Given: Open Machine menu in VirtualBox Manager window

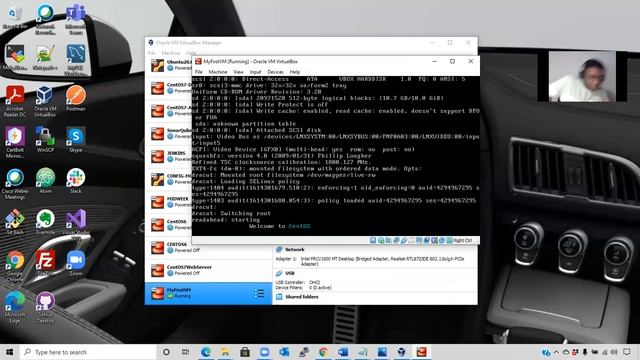Looking at the screenshot, I should 171,53.
